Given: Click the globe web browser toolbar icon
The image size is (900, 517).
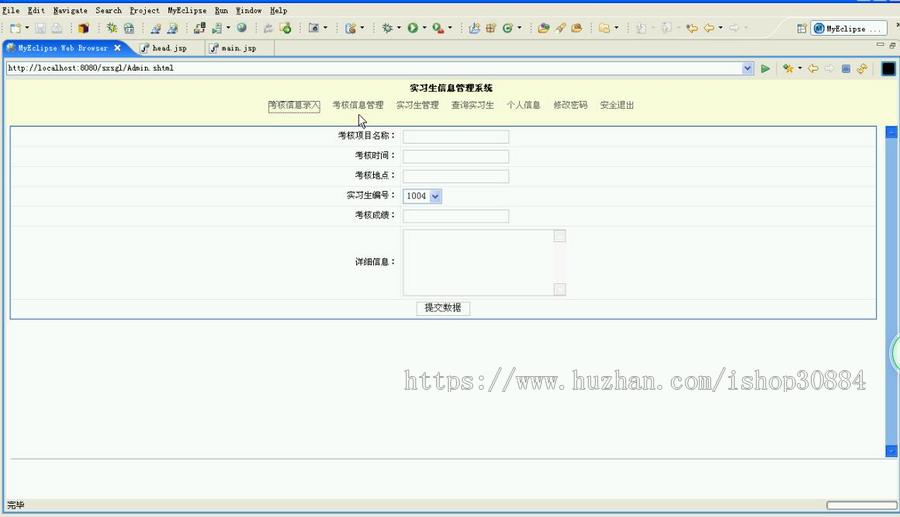Looking at the screenshot, I should pyautogui.click(x=242, y=28).
